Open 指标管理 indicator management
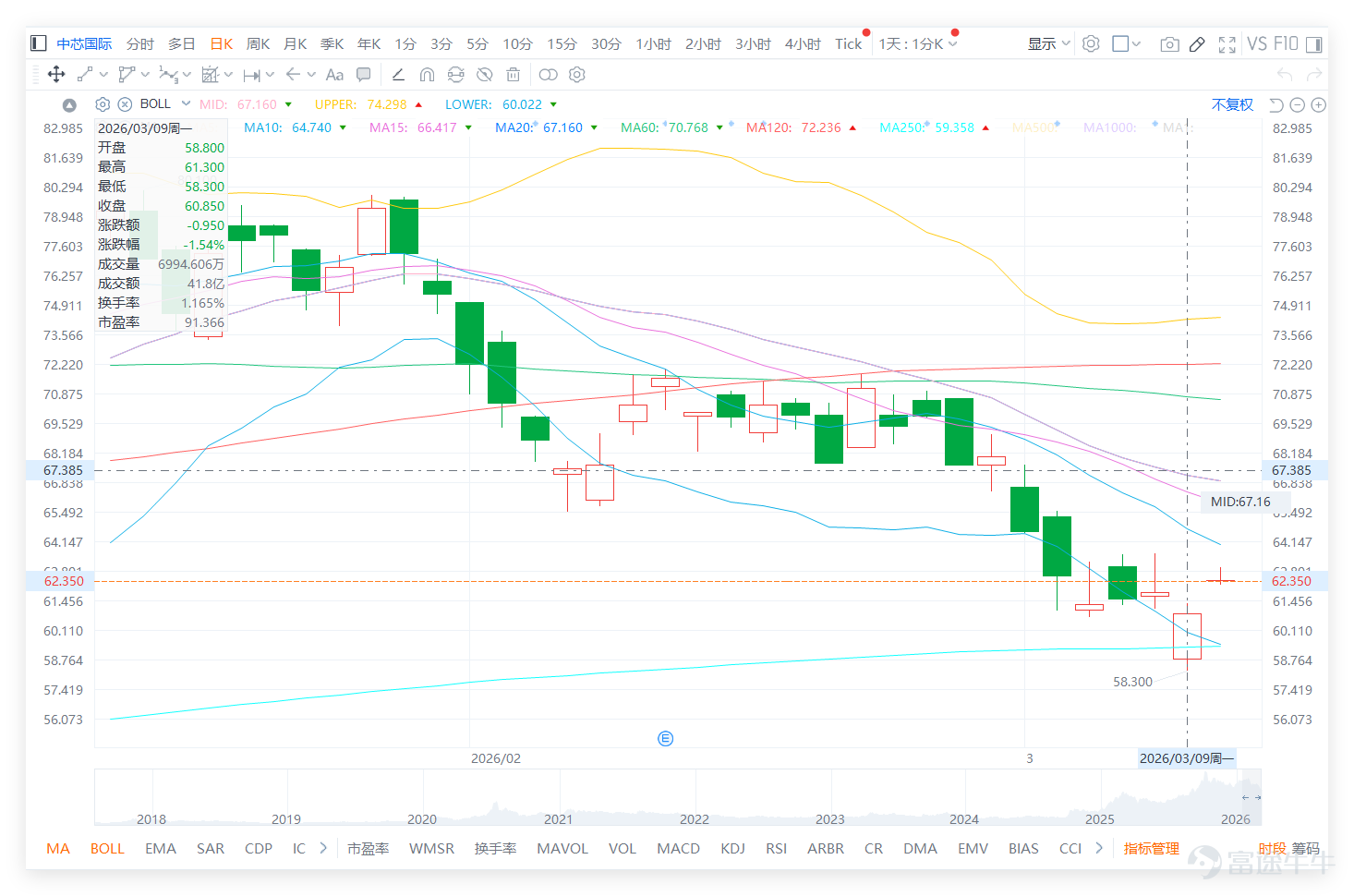 1151,848
